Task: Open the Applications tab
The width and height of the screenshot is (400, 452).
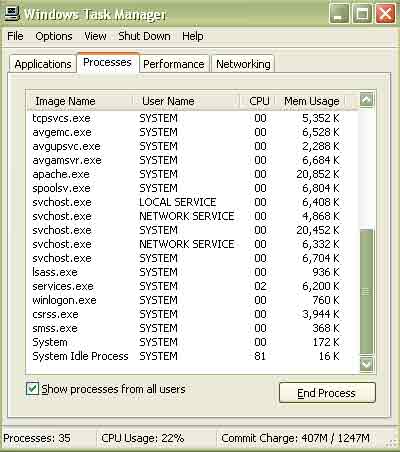Action: coord(43,64)
